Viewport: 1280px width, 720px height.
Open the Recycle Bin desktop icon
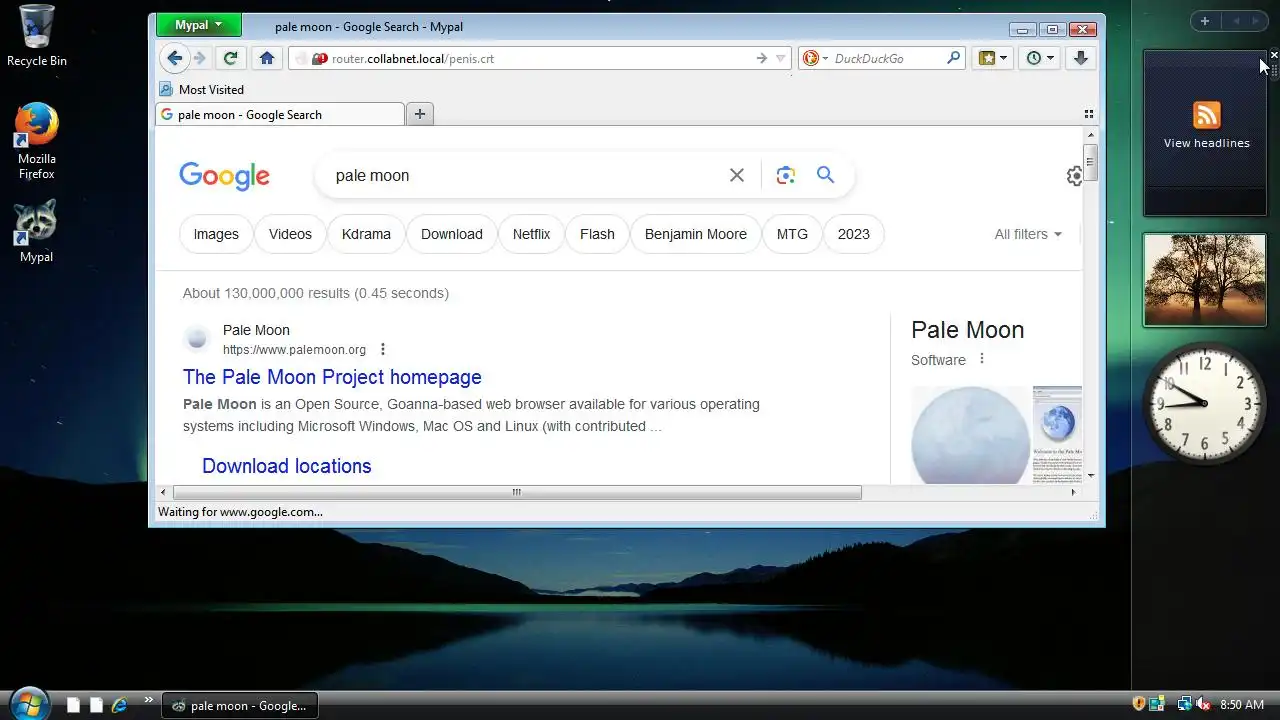tap(36, 36)
